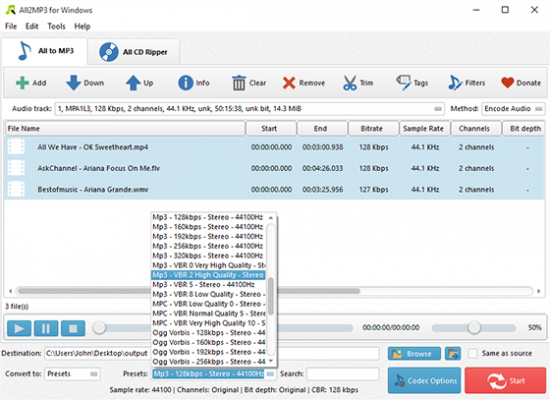Click the Add files plus icon

point(22,83)
